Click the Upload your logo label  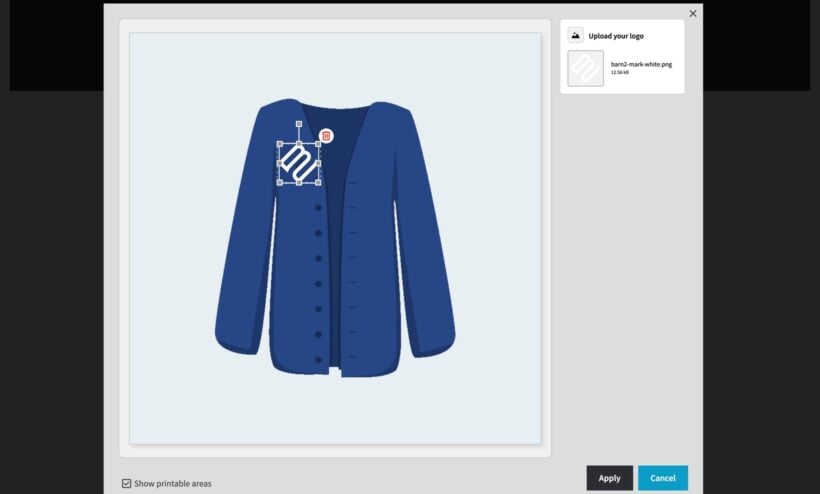point(616,36)
